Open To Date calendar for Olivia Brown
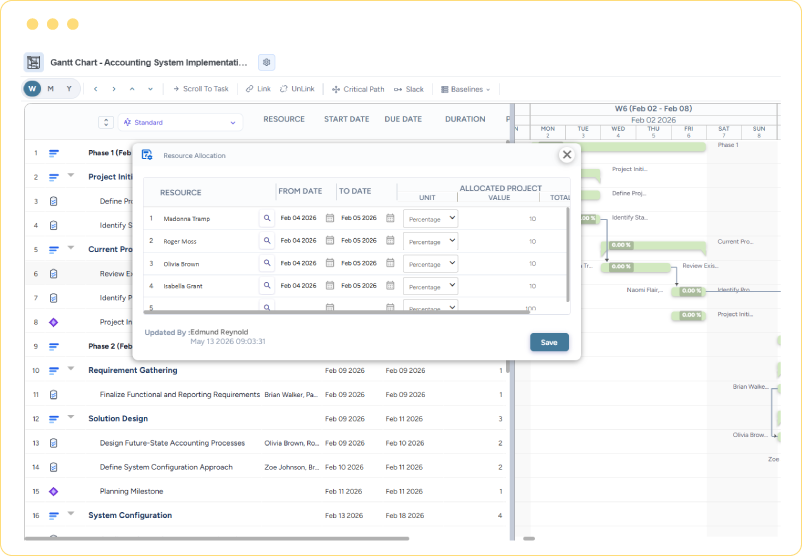 (x=390, y=263)
